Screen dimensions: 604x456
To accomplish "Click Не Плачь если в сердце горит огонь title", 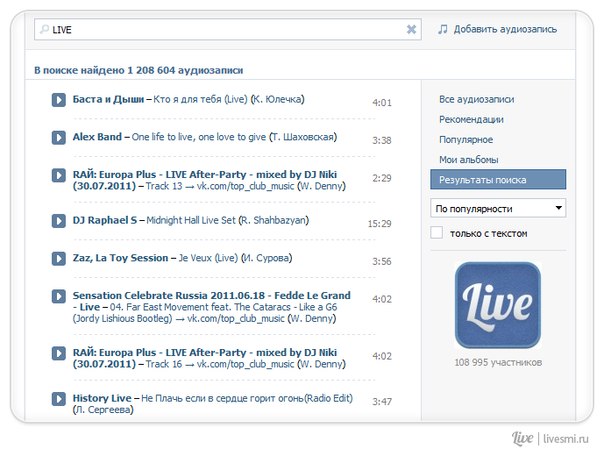I will tap(247, 398).
